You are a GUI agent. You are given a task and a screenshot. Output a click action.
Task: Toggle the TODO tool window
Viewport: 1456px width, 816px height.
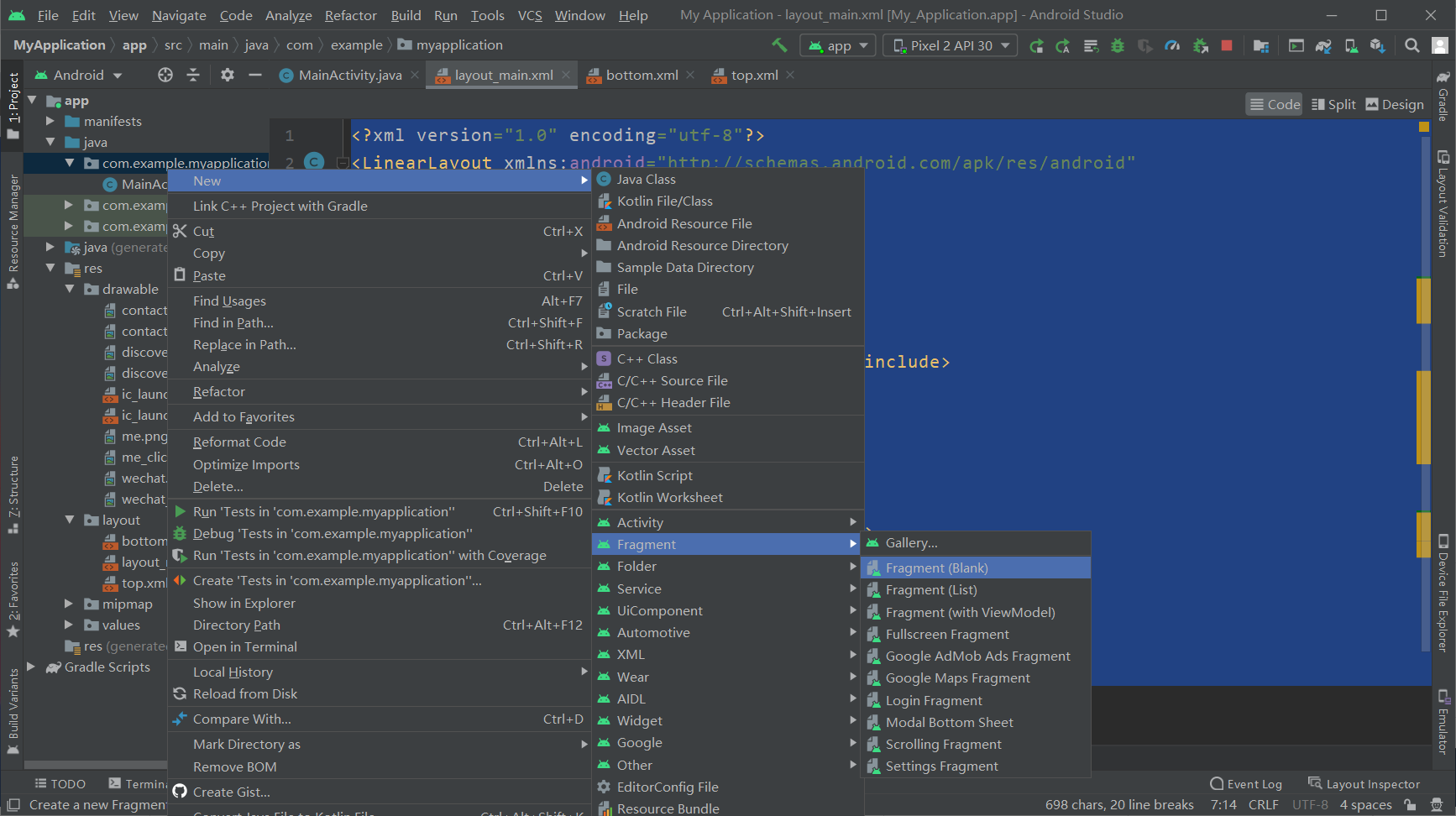60,783
